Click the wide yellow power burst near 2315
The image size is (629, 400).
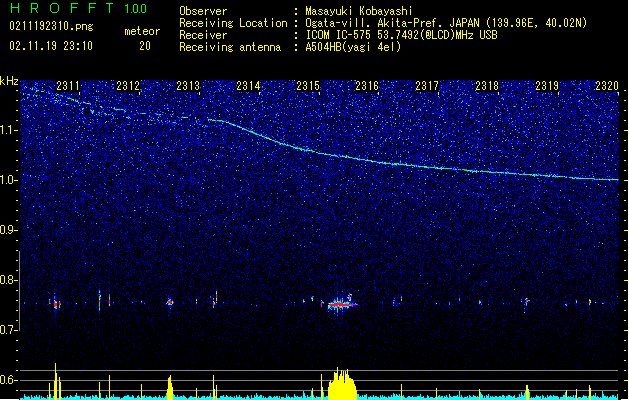click(342, 384)
